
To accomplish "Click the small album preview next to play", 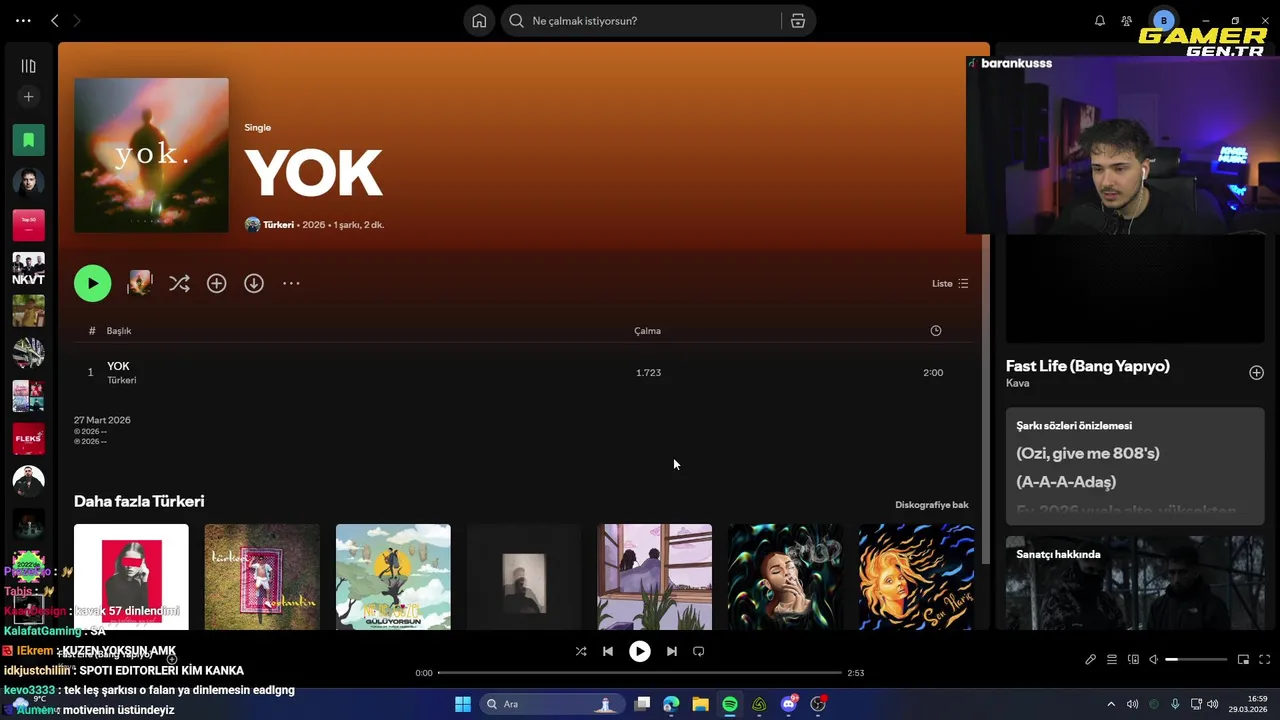I will tap(140, 283).
